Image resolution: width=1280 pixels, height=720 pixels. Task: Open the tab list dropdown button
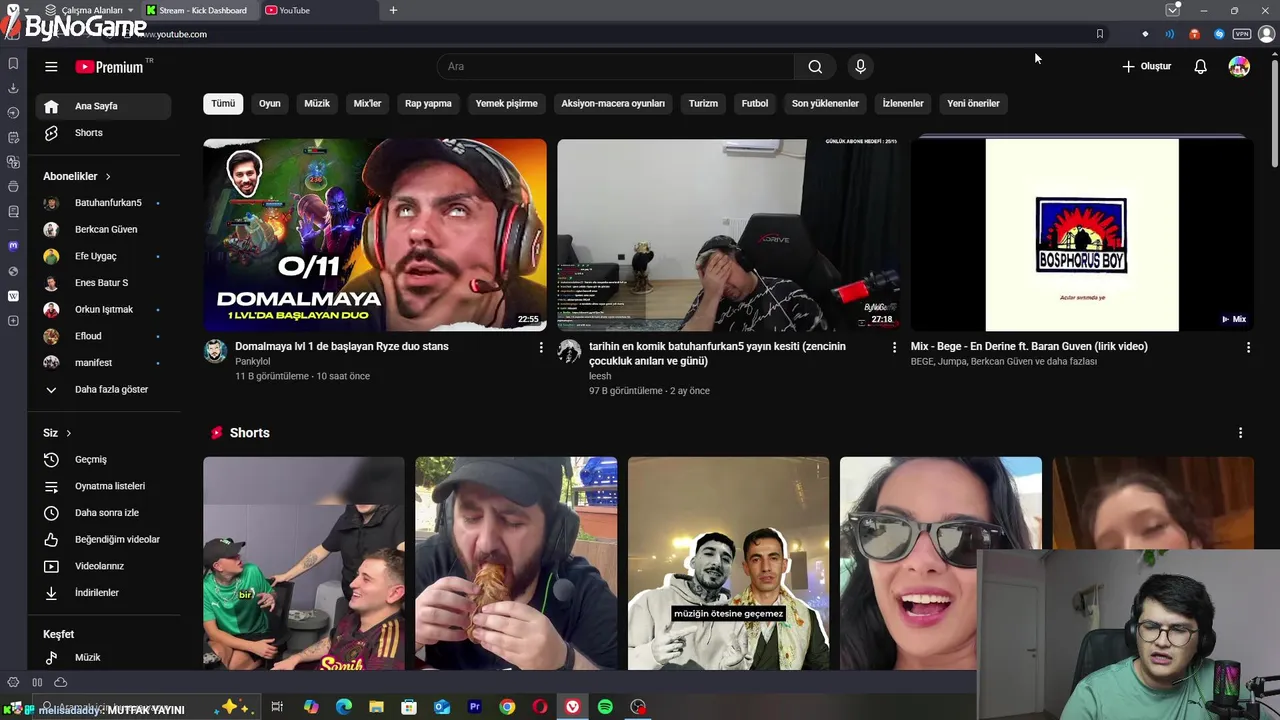click(x=1173, y=10)
